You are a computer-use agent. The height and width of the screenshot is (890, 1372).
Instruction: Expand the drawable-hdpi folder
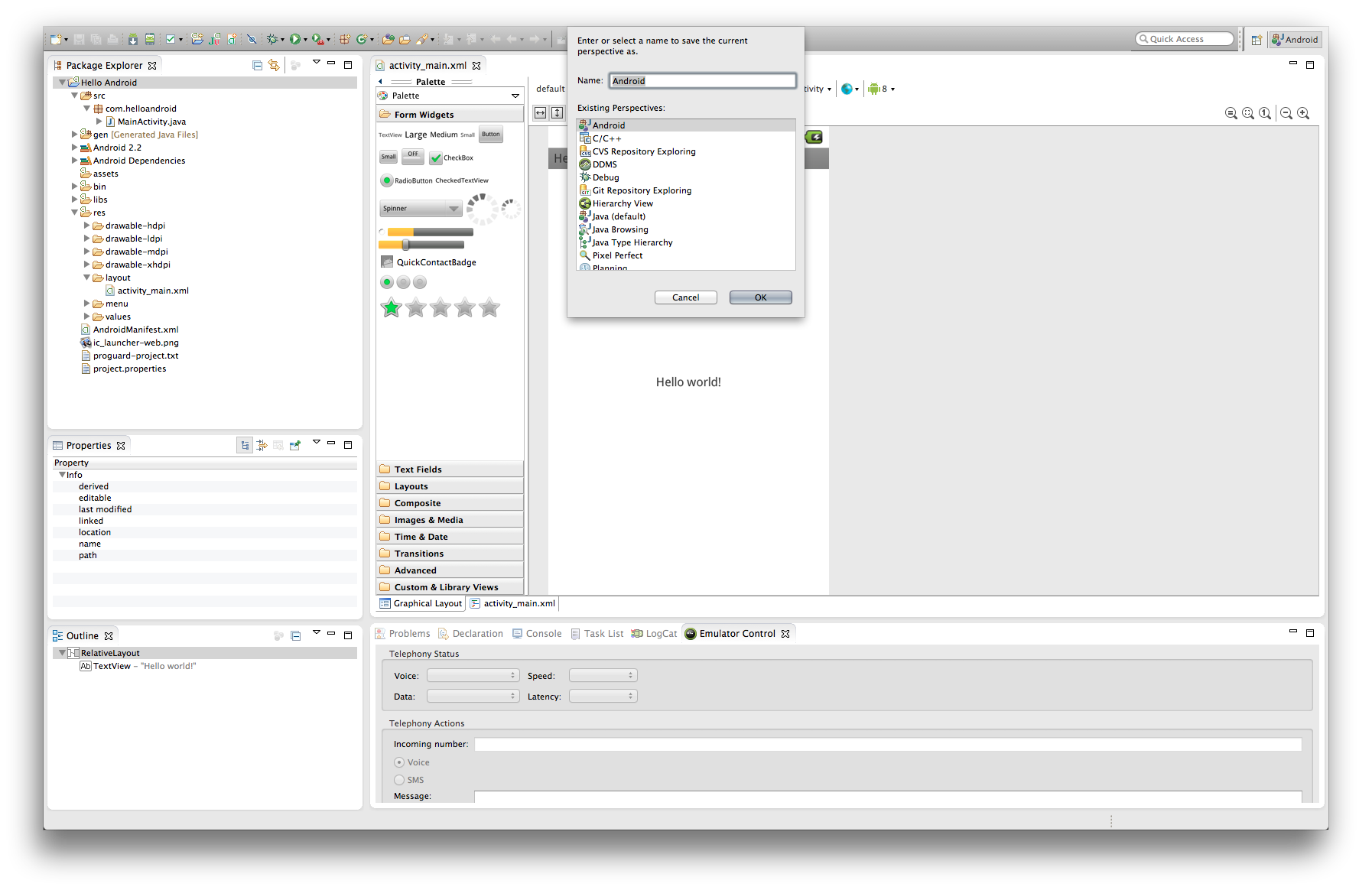(87, 226)
